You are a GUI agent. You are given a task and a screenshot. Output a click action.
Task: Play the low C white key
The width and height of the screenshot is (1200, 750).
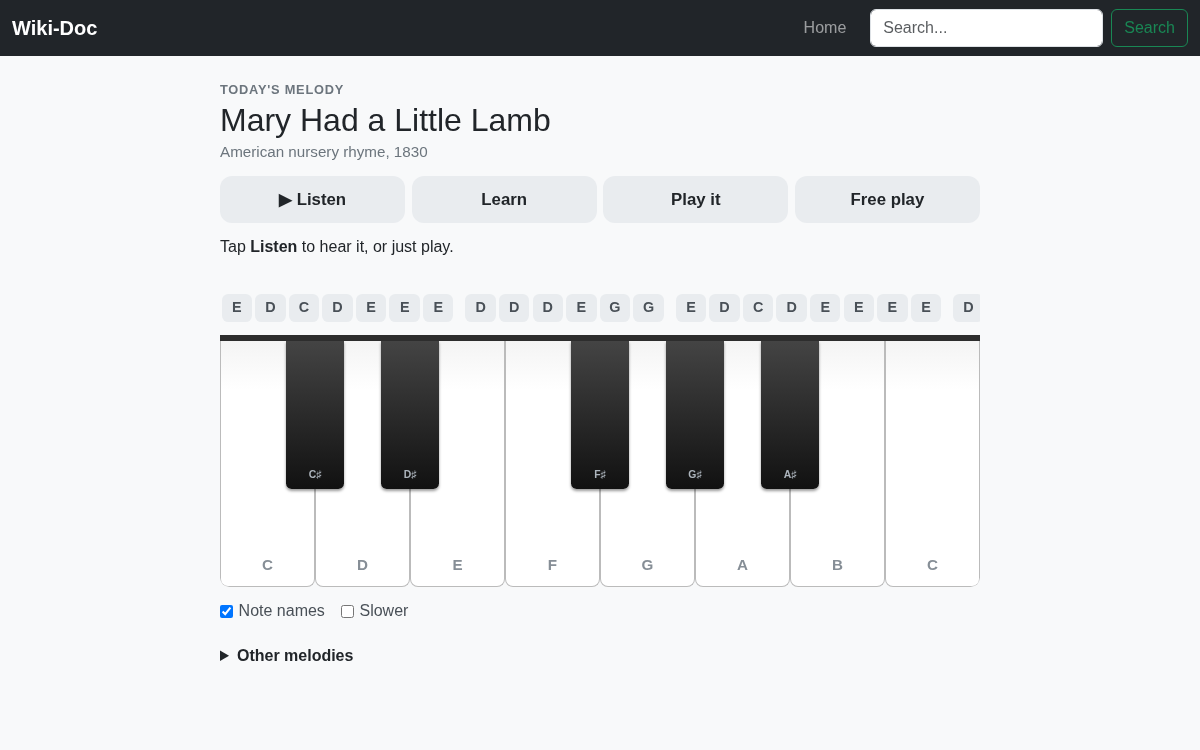(267, 540)
